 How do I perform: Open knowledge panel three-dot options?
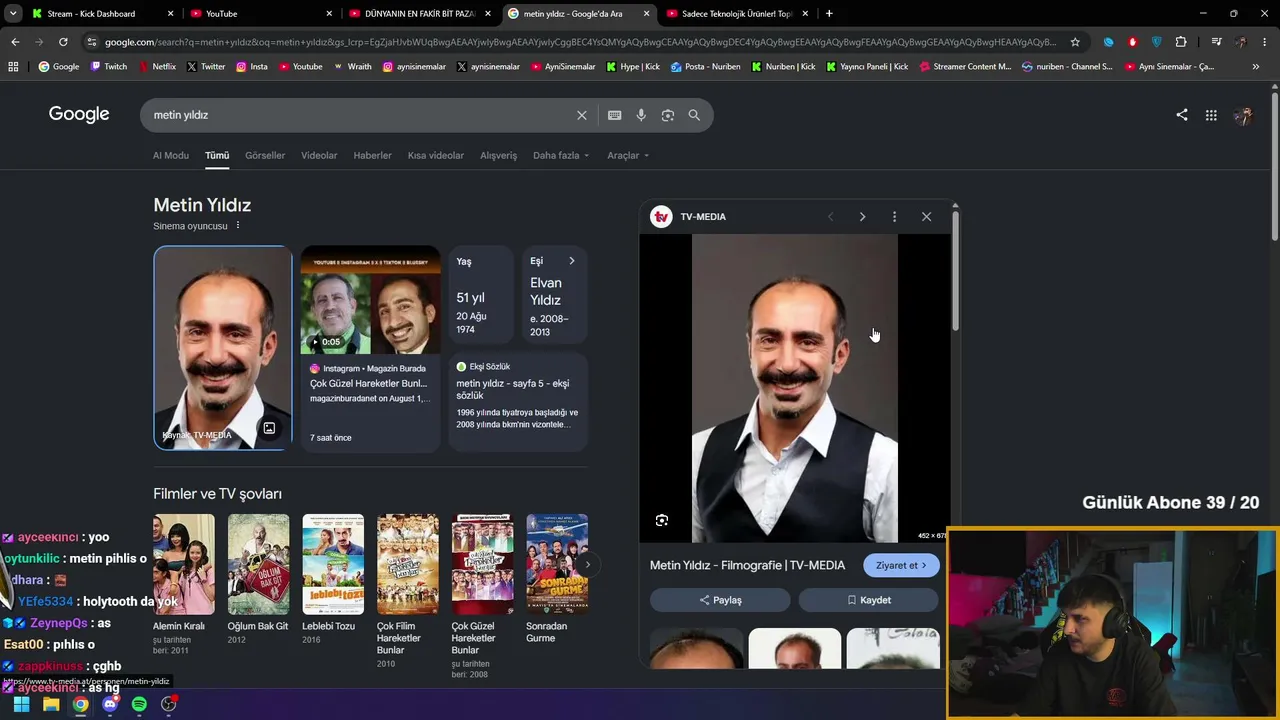[x=238, y=226]
